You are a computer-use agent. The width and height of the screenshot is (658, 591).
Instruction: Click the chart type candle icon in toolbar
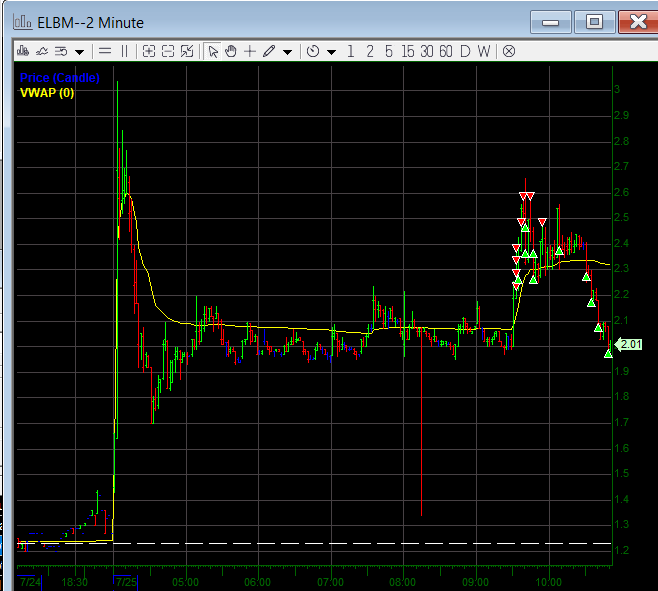(23, 51)
